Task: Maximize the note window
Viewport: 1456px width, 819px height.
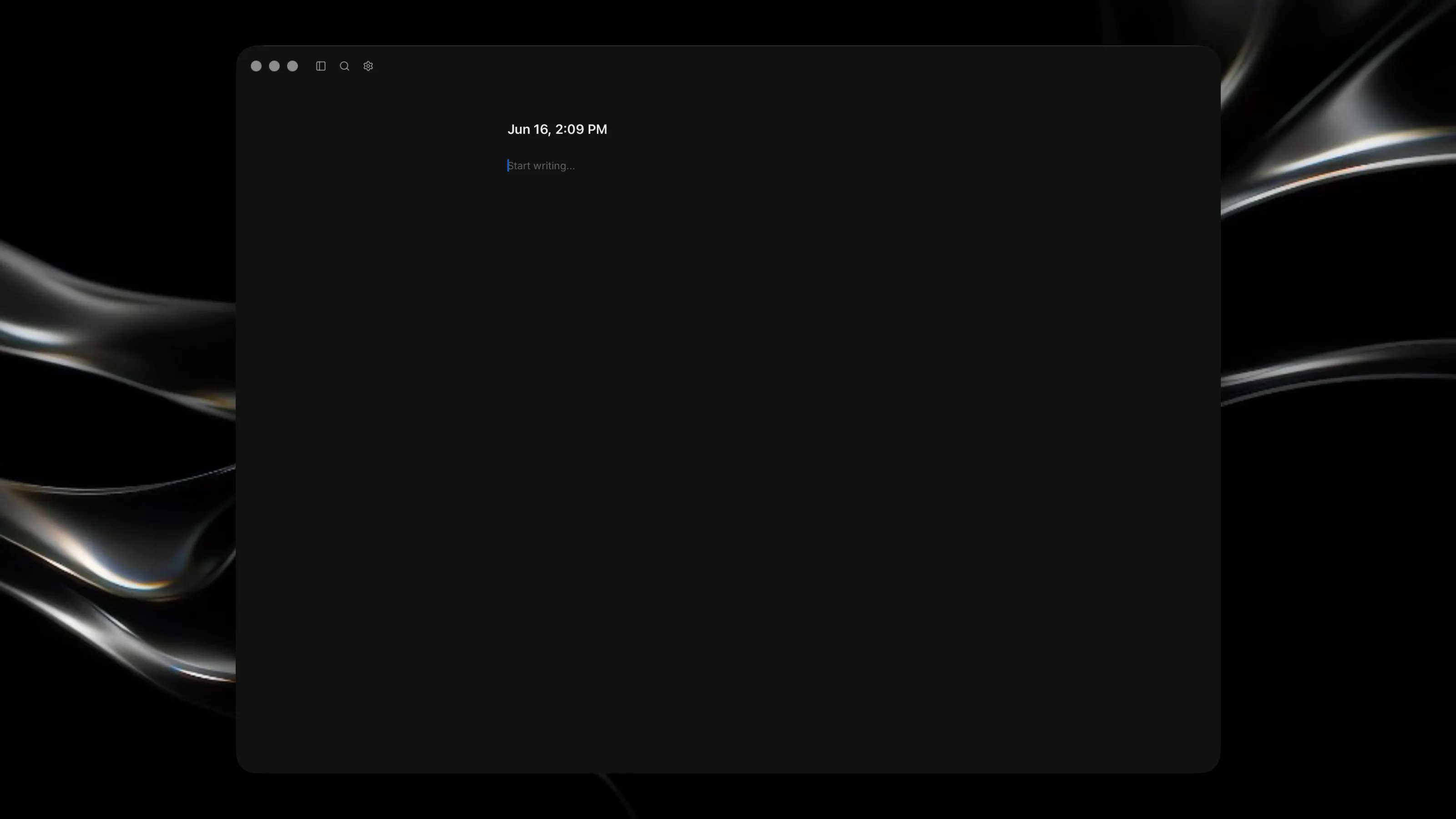Action: pyautogui.click(x=292, y=66)
